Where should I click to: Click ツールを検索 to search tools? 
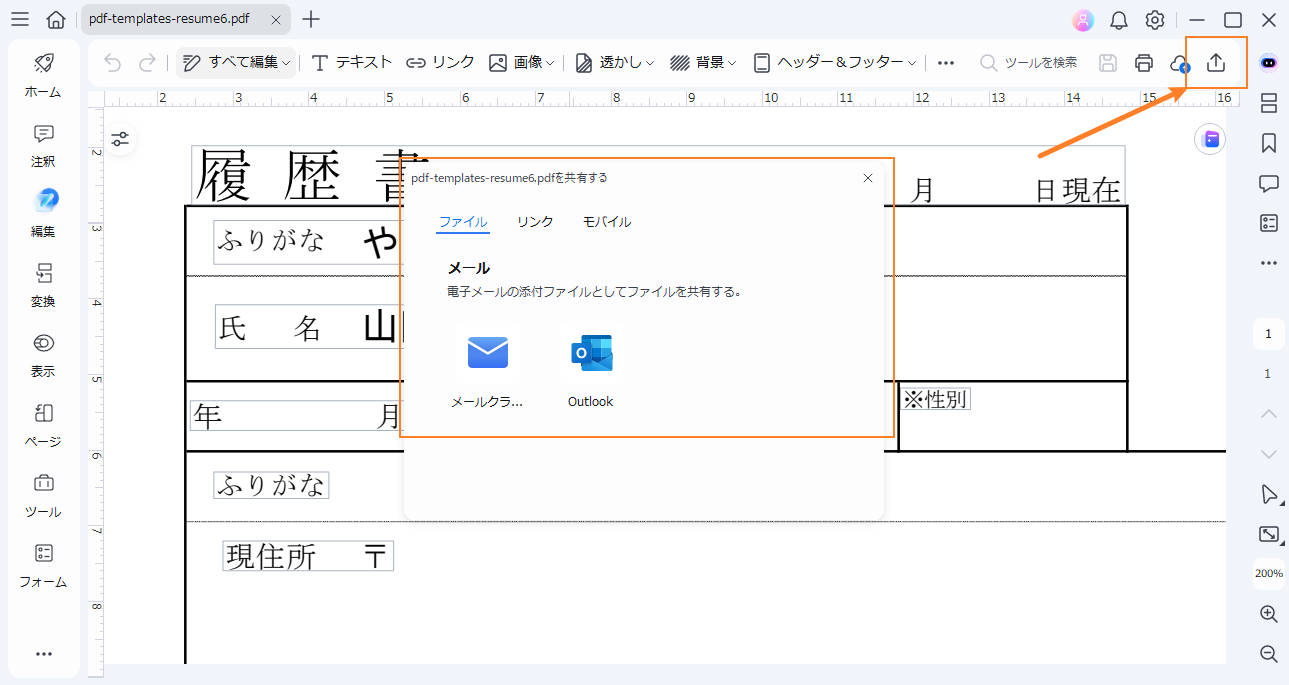point(1030,61)
